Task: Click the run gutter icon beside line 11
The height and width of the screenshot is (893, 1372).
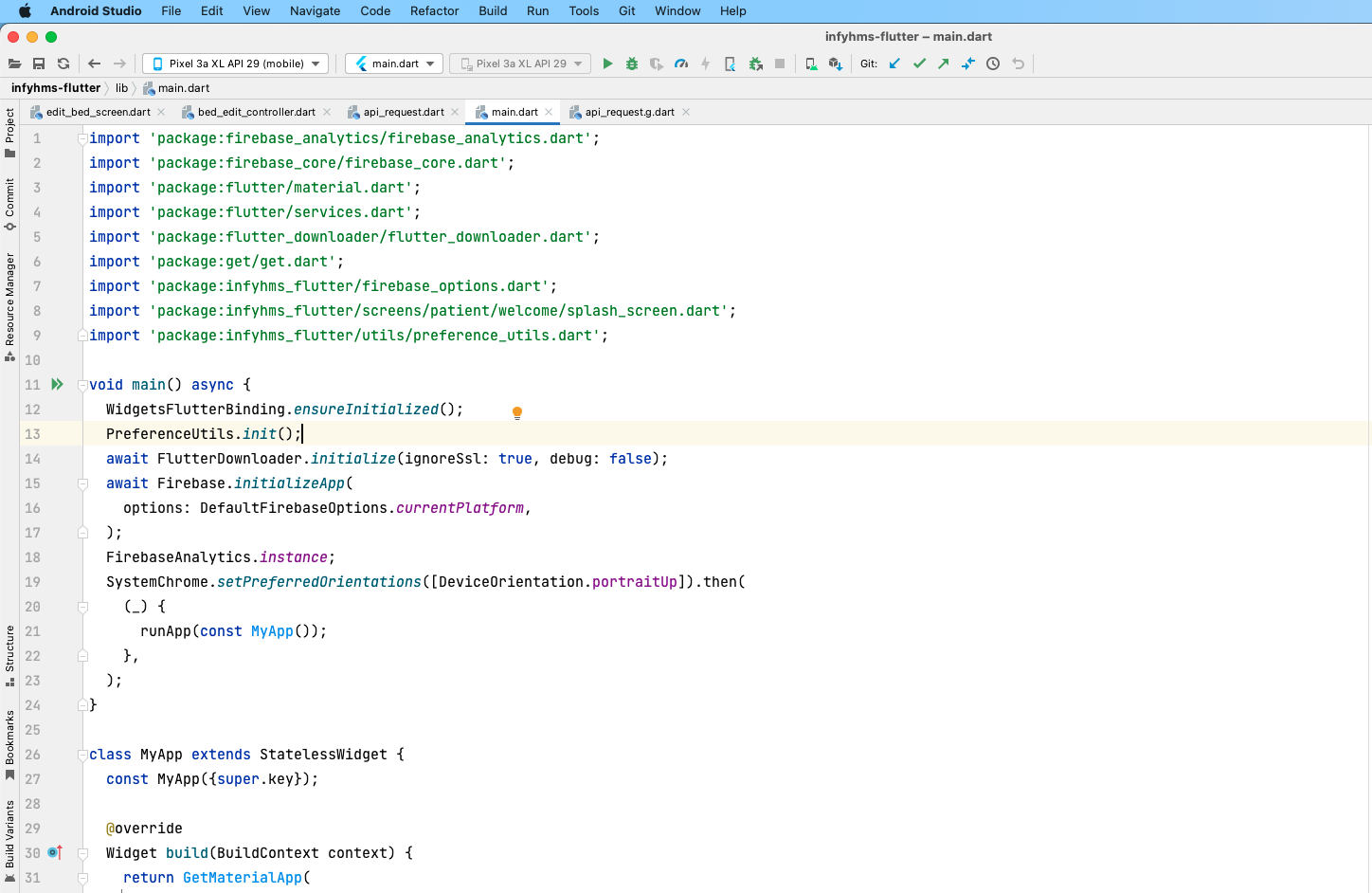Action: (57, 384)
